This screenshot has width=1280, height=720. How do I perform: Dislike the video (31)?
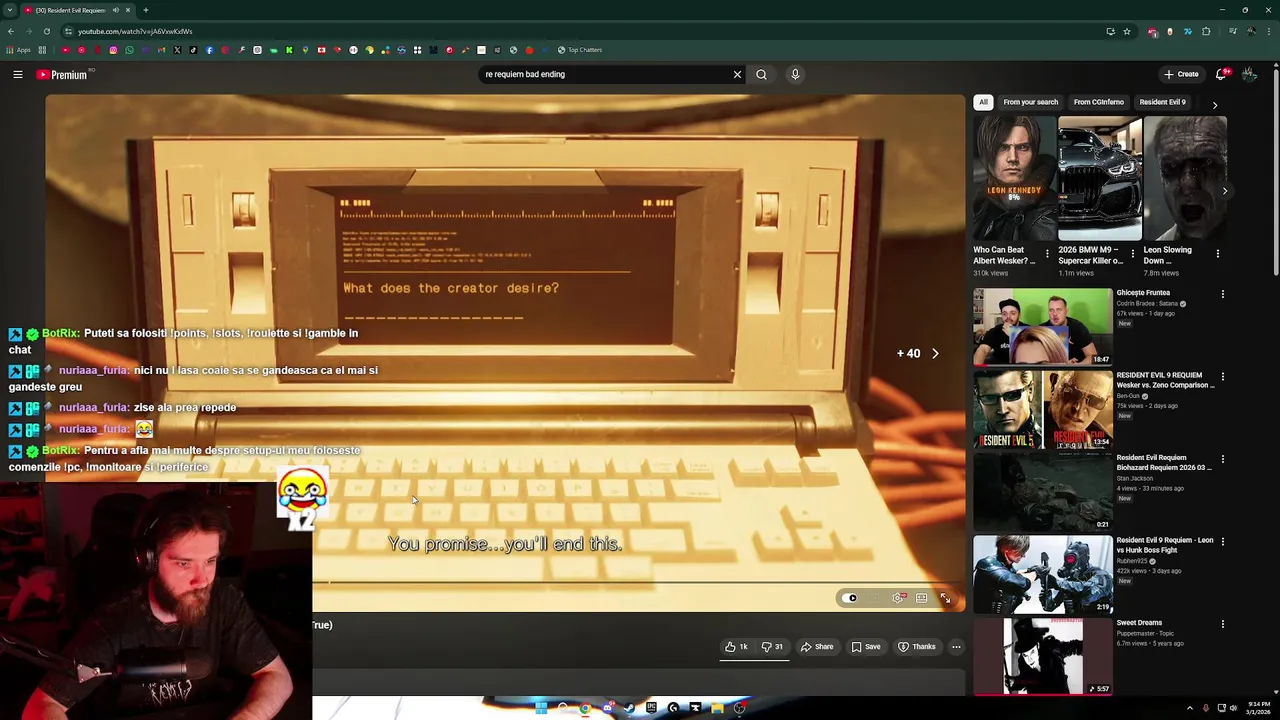[x=772, y=647]
